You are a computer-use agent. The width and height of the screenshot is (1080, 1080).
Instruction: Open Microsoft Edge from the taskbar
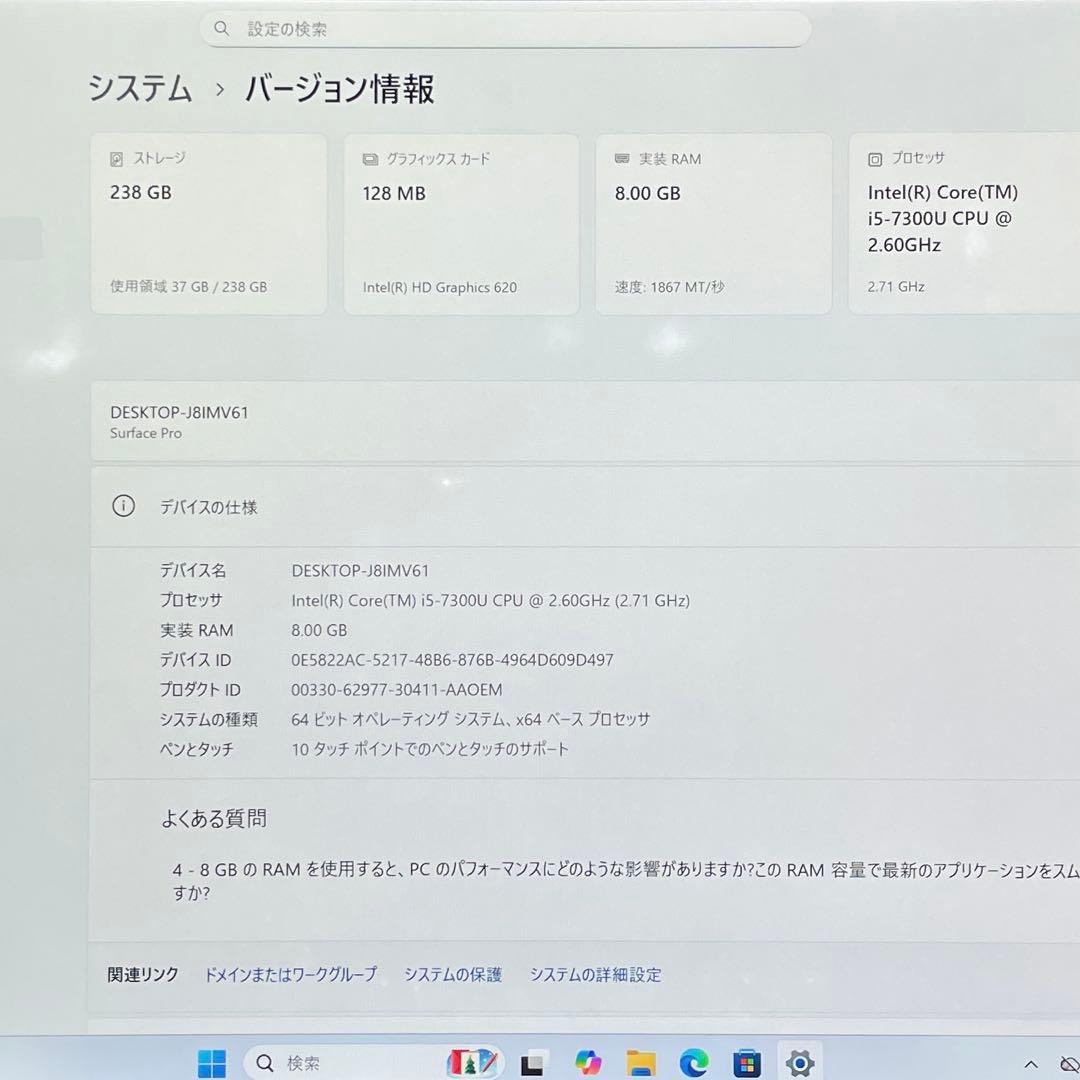tap(695, 1062)
